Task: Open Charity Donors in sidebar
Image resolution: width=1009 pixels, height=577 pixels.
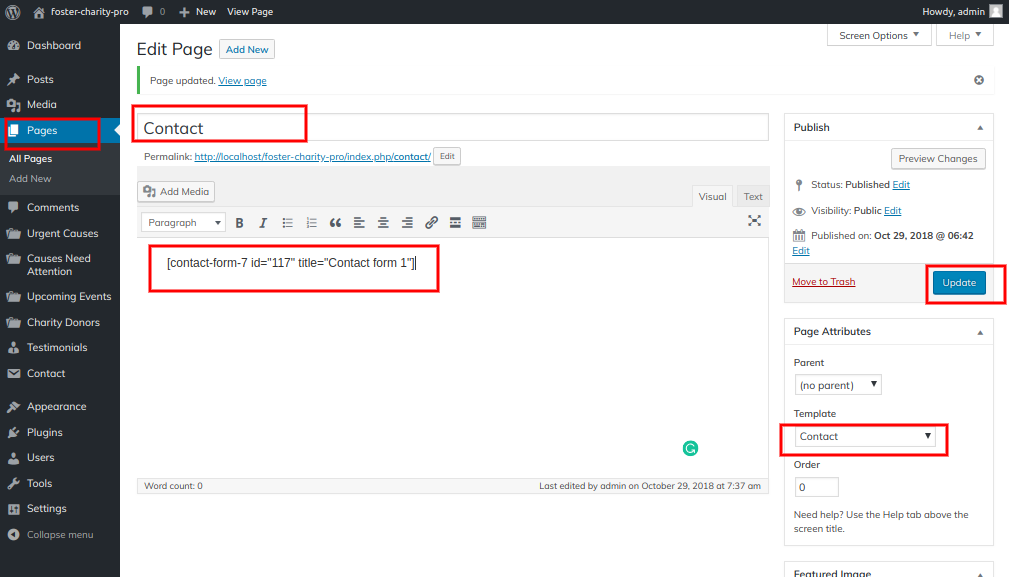Action: pyautogui.click(x=63, y=322)
